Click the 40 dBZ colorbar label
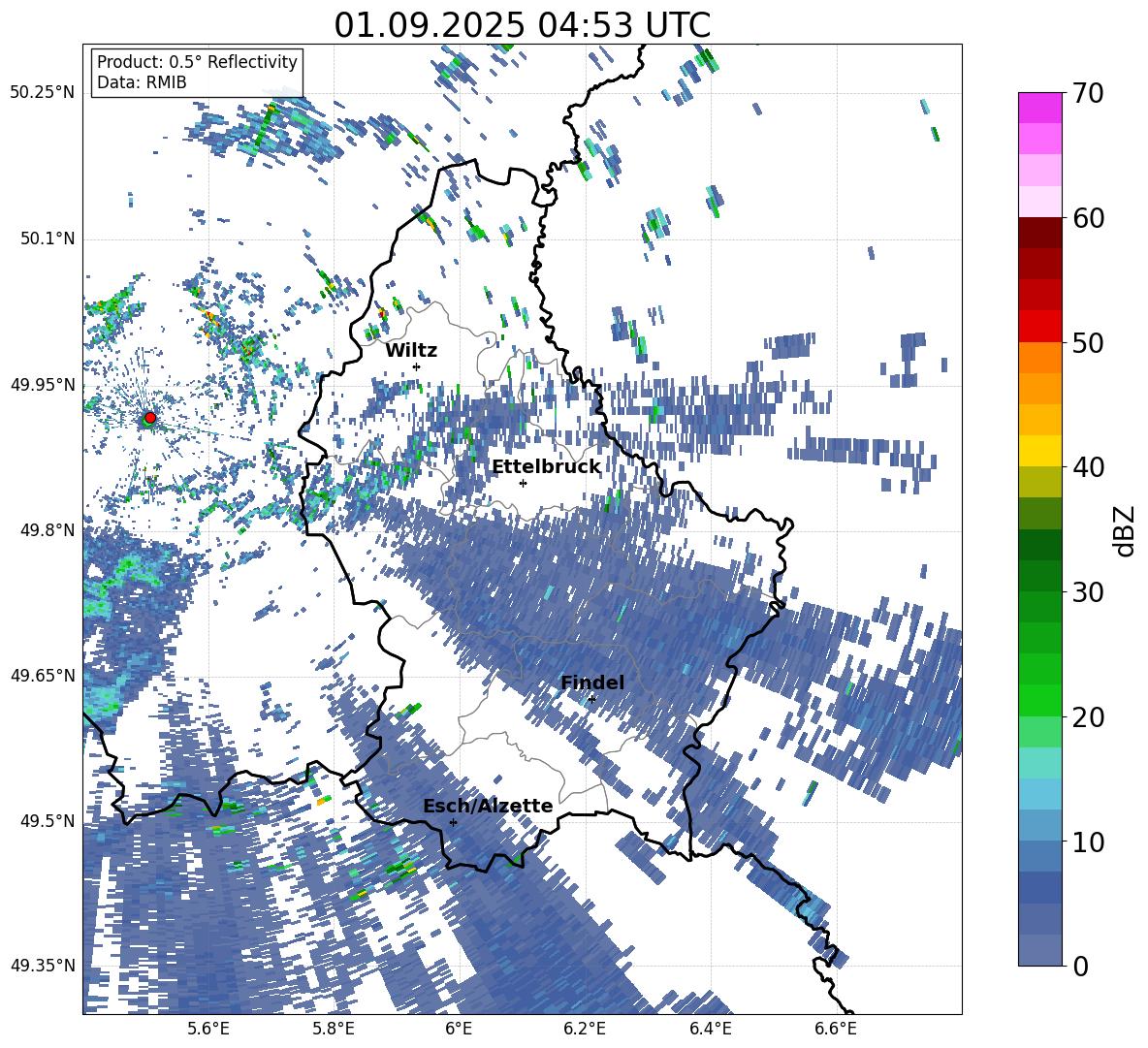This screenshot has width=1148, height=1048. tap(1088, 467)
